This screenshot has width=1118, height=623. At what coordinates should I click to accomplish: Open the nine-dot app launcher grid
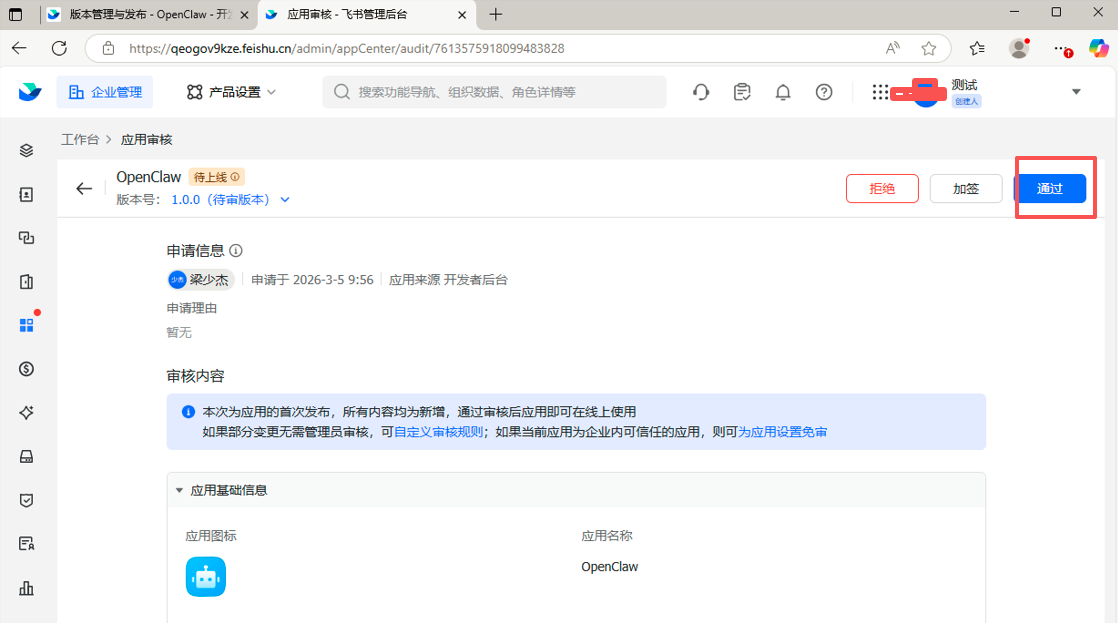[x=879, y=91]
